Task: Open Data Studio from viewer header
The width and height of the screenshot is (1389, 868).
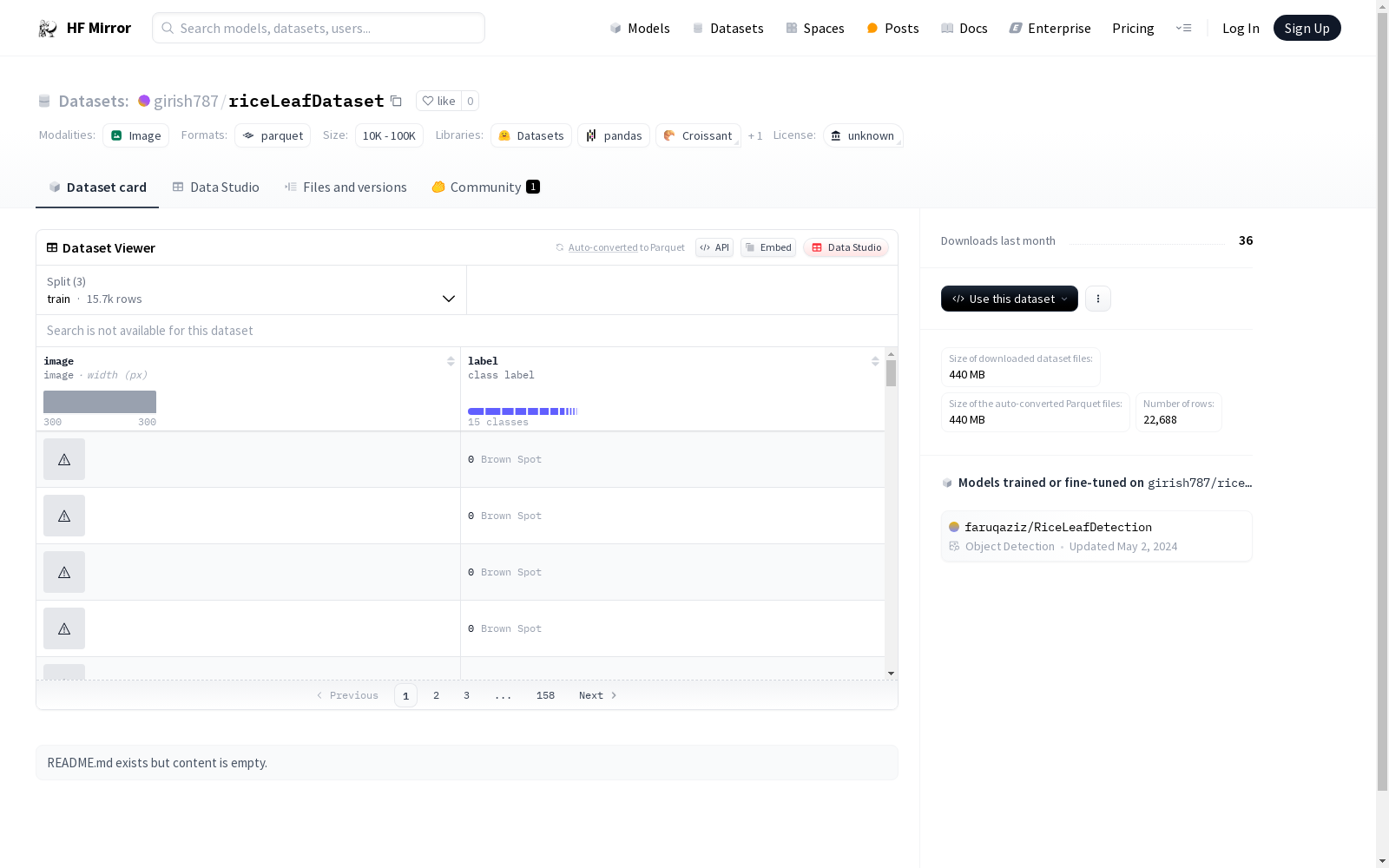Action: 846,247
